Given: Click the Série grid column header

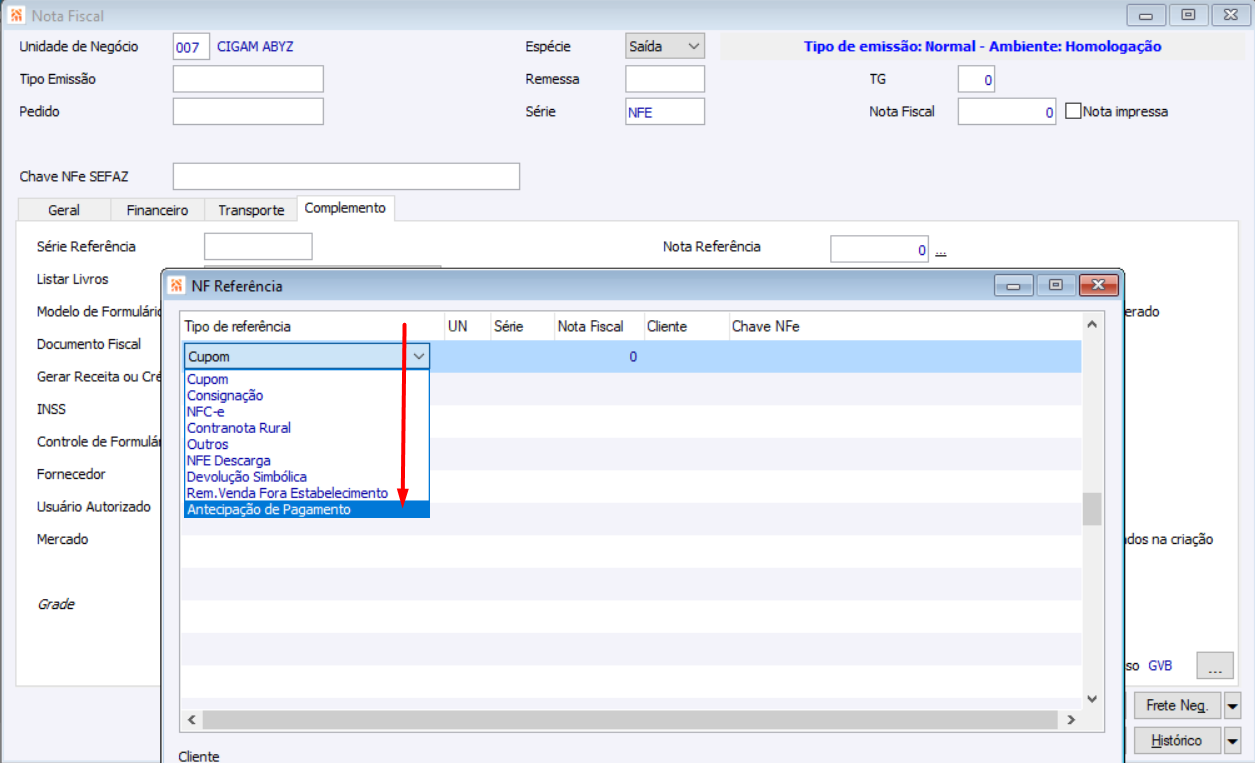Looking at the screenshot, I should pyautogui.click(x=522, y=326).
